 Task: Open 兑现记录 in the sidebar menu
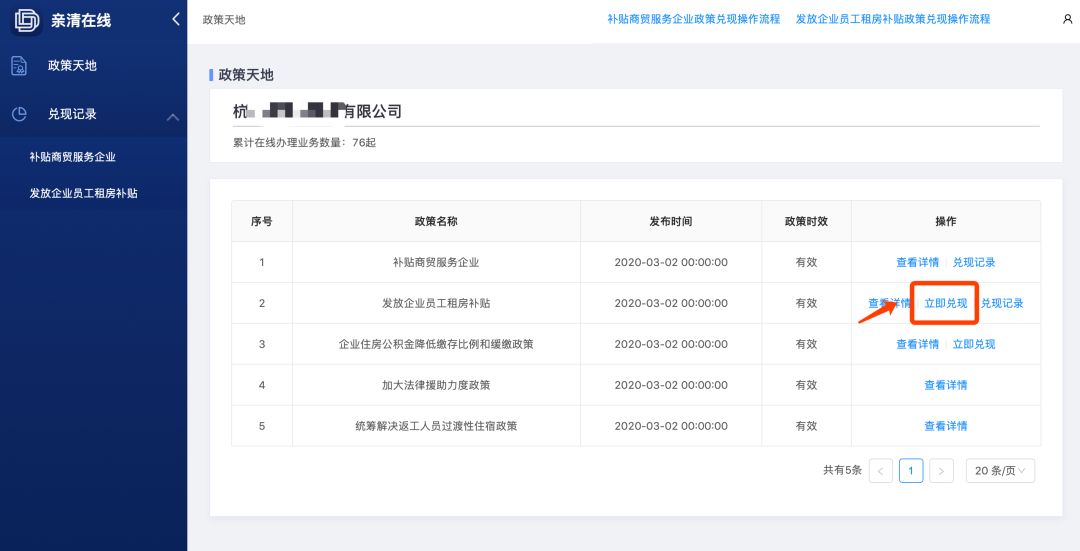point(72,114)
